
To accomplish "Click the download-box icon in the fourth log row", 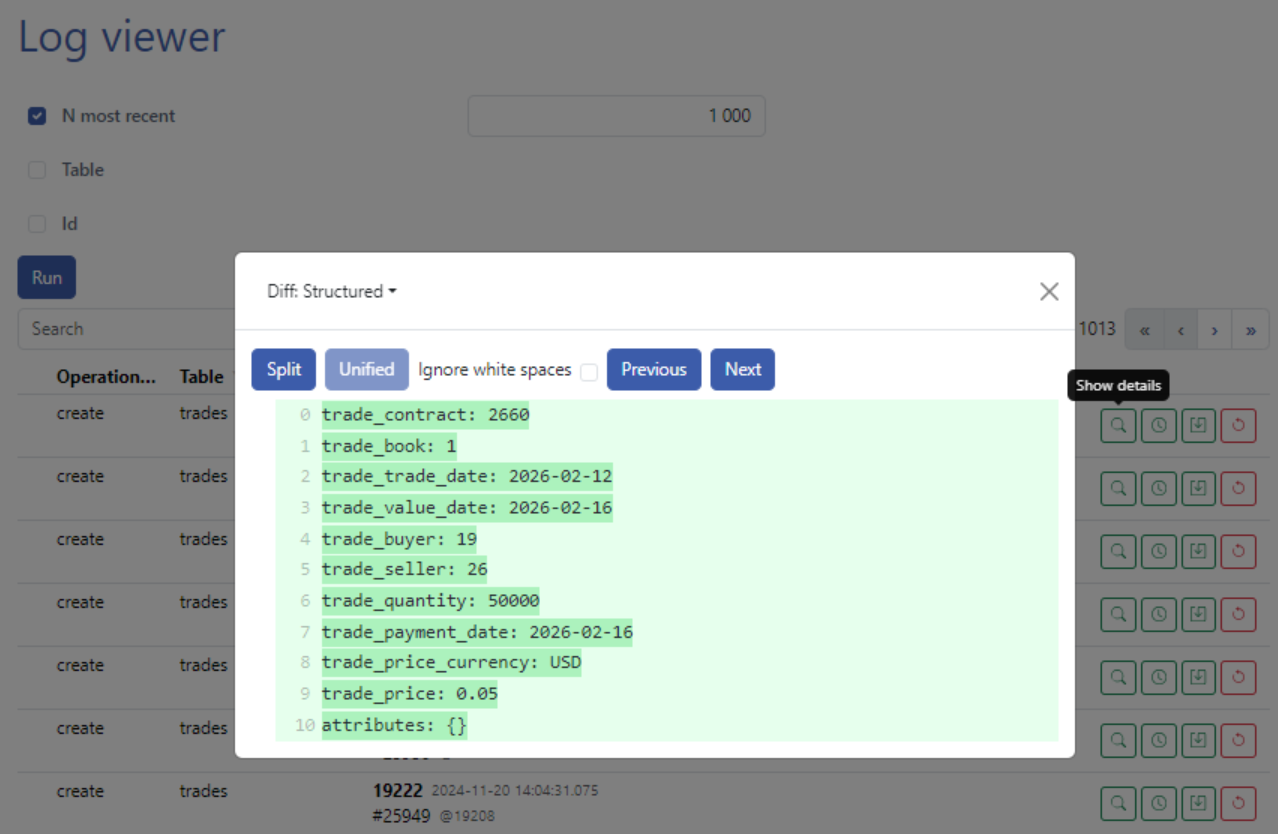I will tap(1198, 614).
